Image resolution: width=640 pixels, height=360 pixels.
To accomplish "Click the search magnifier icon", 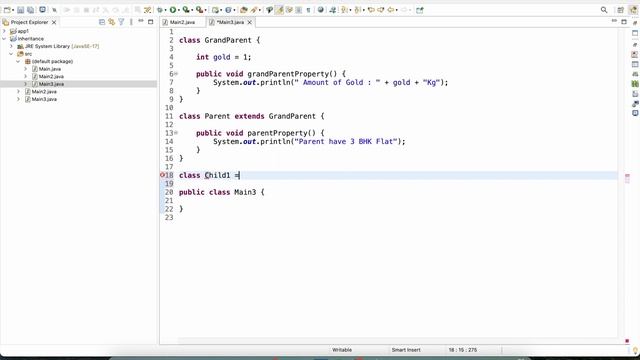I will [x=604, y=10].
